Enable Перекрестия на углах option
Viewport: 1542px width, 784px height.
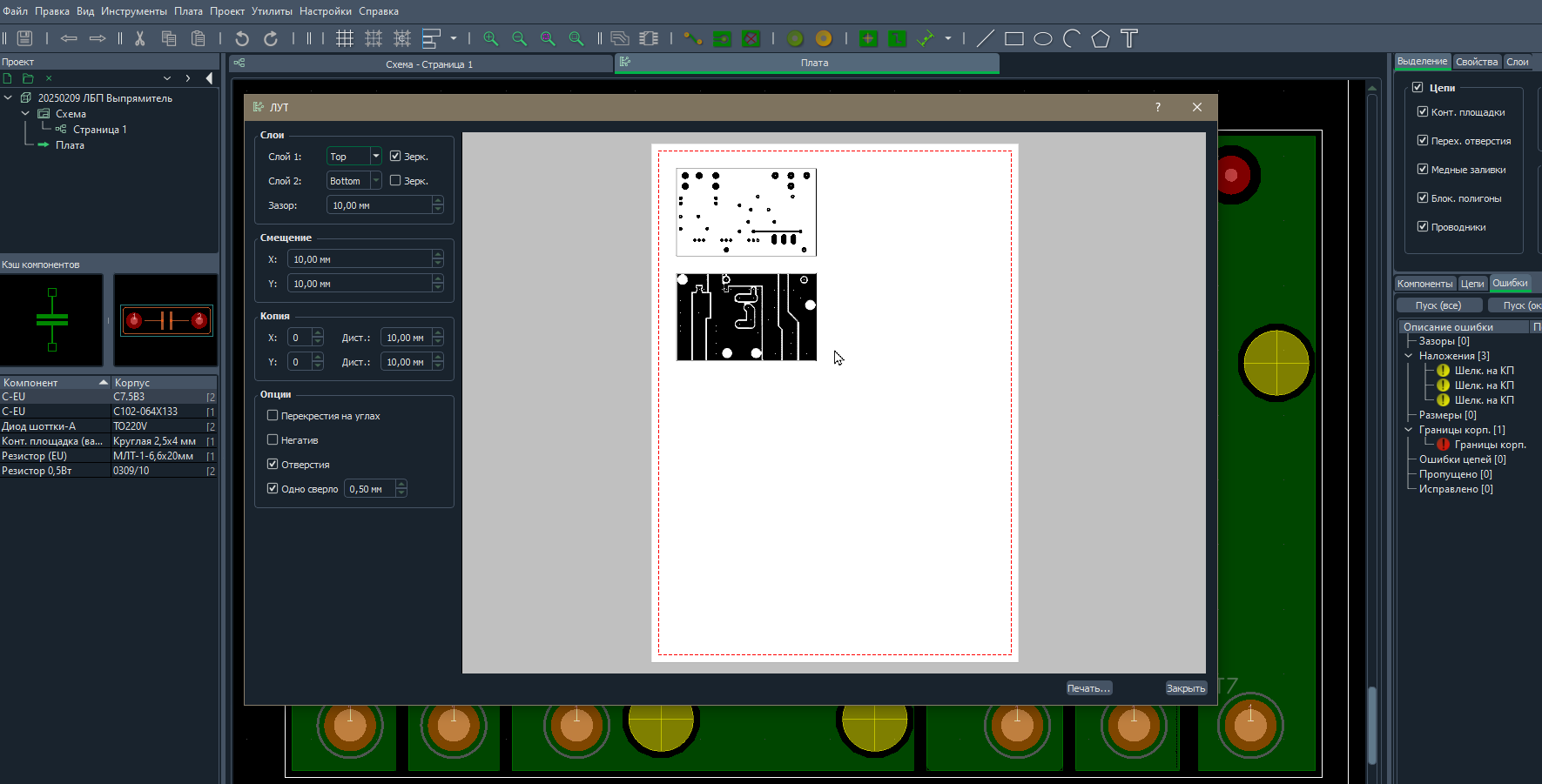pos(273,416)
